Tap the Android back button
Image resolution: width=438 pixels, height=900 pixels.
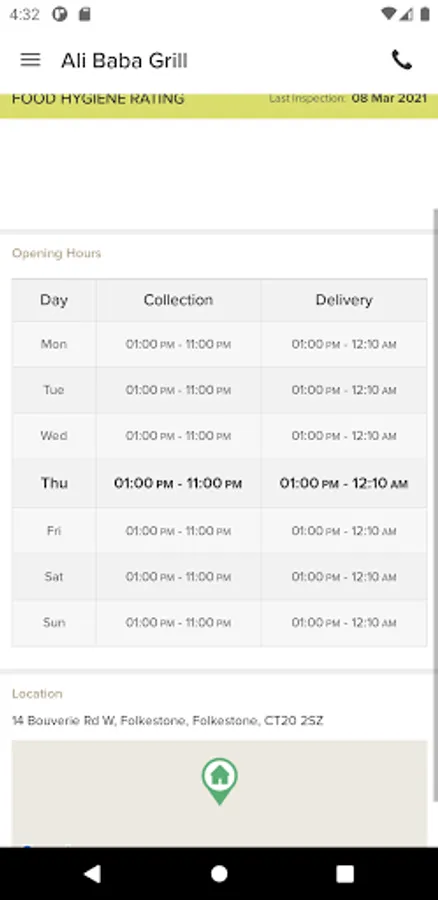(x=92, y=874)
